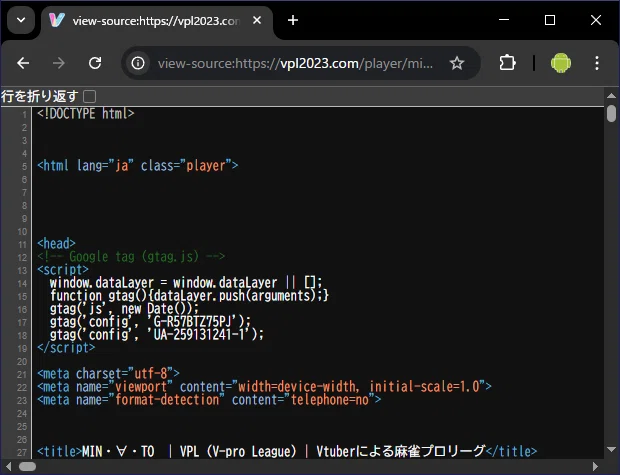
Task: Click the 'UA-259131241-1' config line
Action: coord(157,335)
